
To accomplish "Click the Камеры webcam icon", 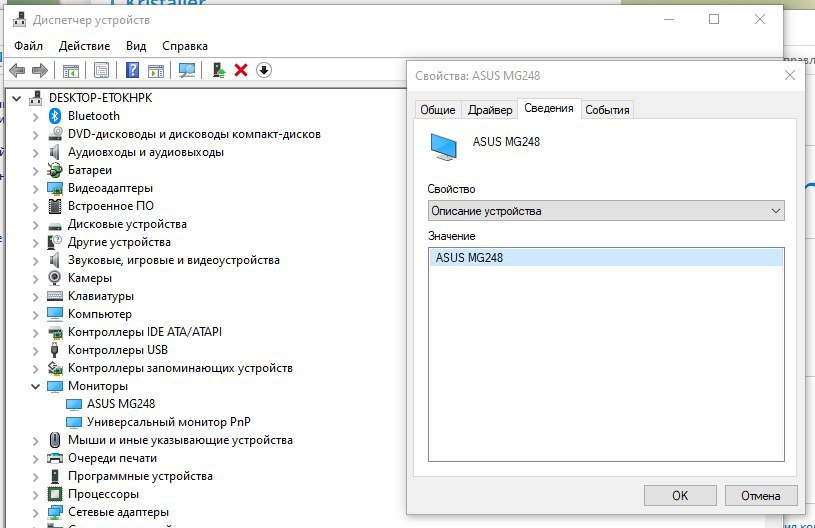I will (x=55, y=278).
